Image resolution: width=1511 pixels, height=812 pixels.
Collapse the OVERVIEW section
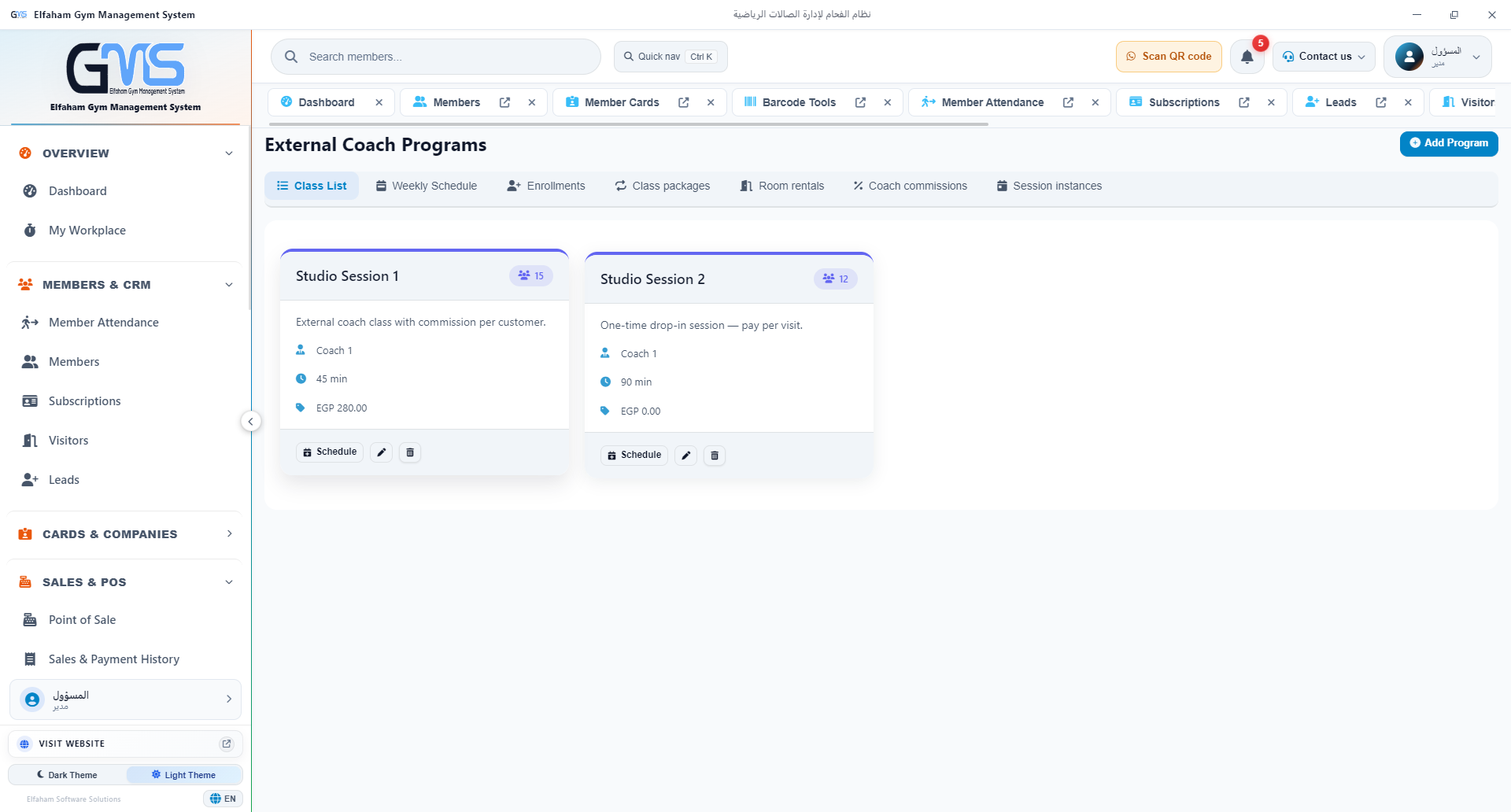tap(125, 153)
